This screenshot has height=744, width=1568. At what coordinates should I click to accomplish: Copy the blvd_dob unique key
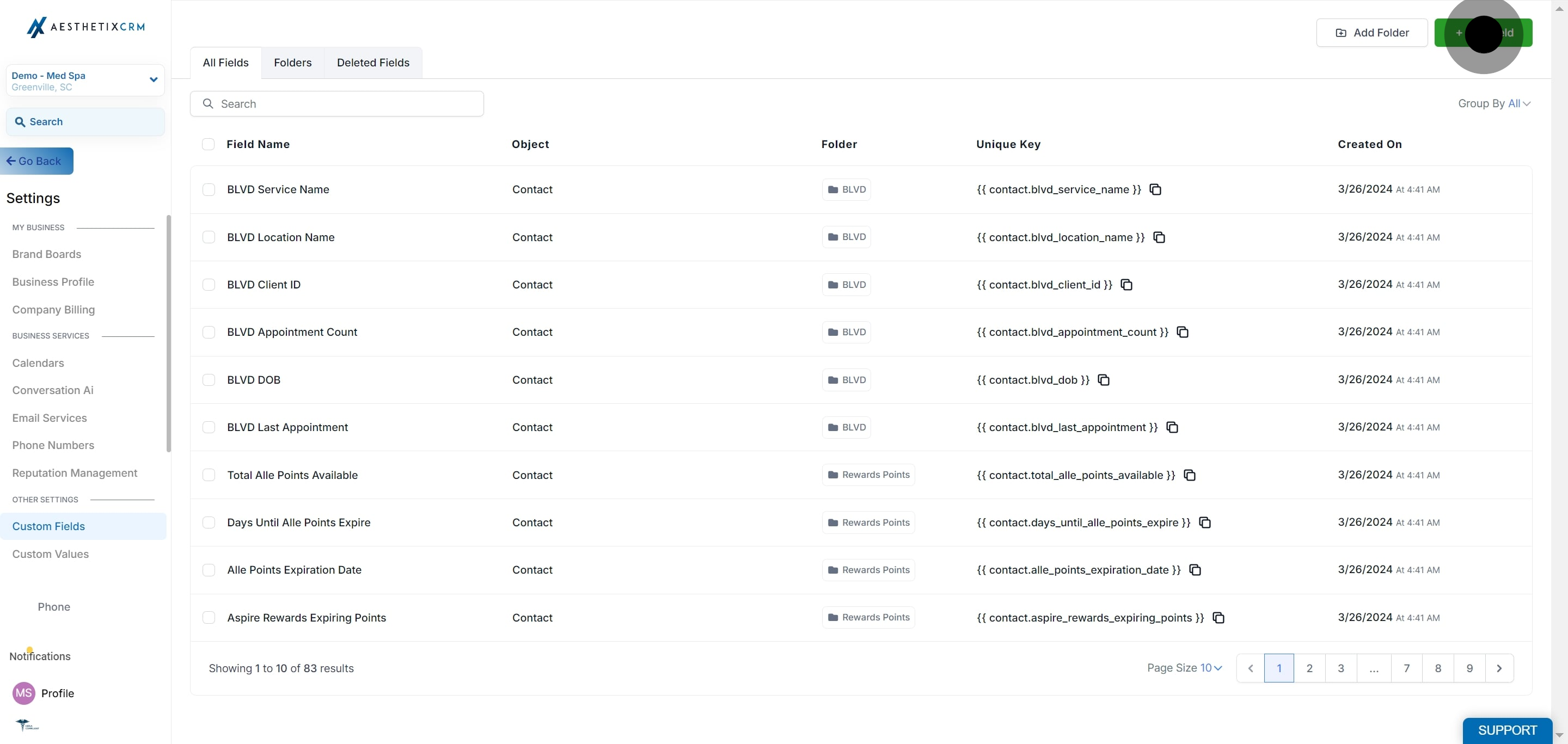click(x=1103, y=379)
